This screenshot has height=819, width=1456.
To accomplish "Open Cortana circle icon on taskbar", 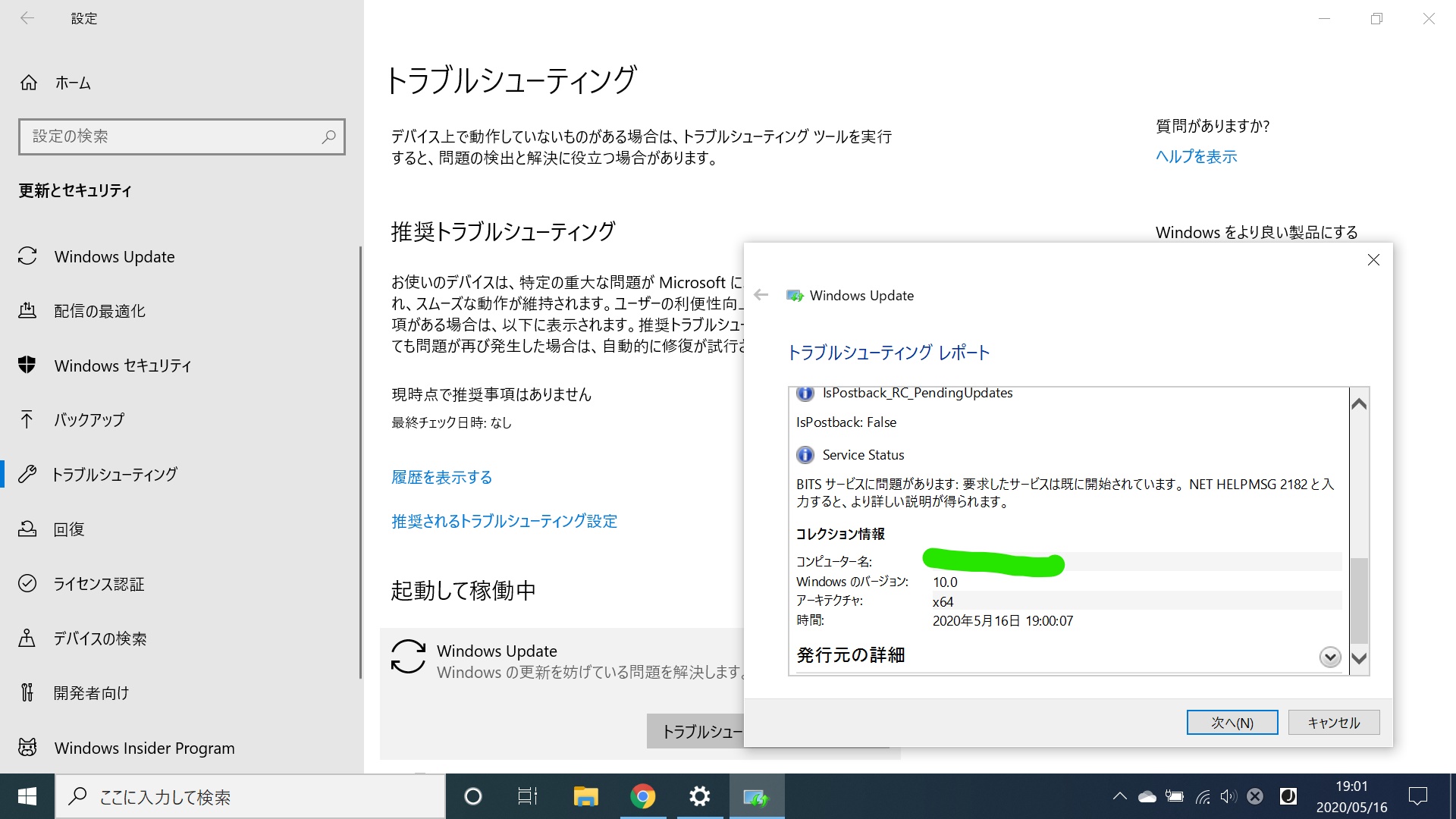I will (472, 796).
